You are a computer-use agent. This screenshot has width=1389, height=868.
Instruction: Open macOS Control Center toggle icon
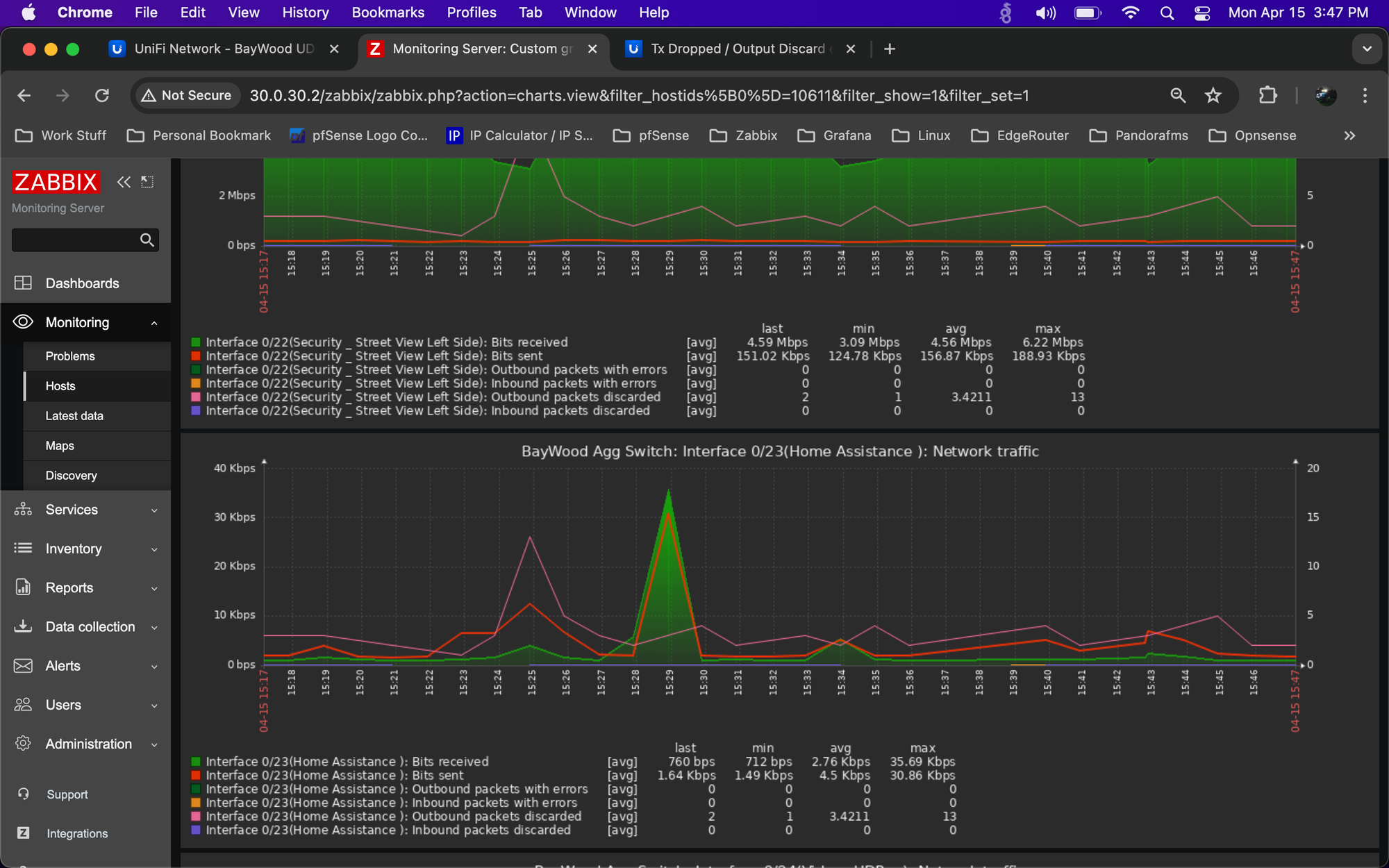tap(1202, 12)
